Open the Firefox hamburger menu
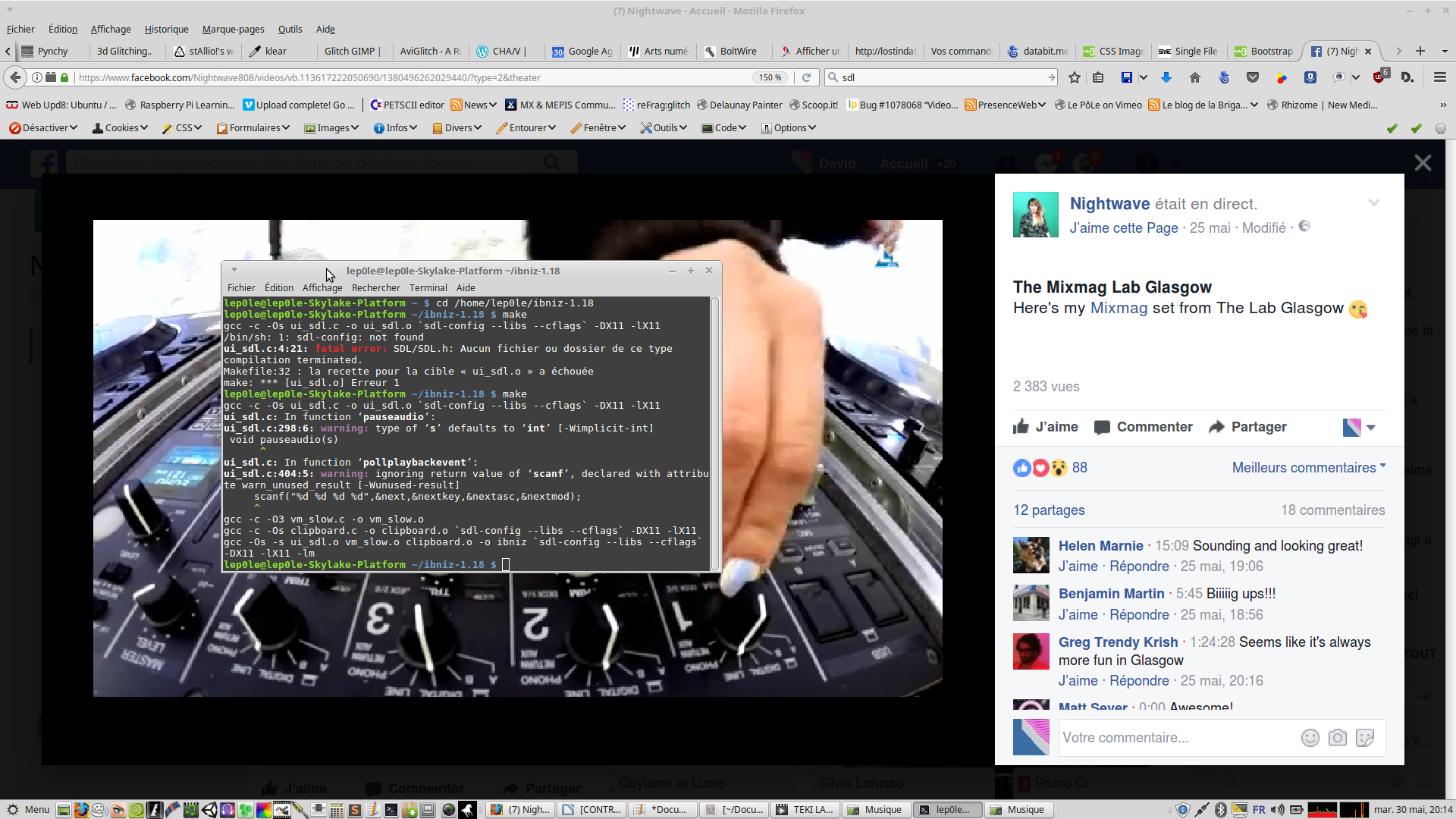1456x819 pixels. [1439, 77]
